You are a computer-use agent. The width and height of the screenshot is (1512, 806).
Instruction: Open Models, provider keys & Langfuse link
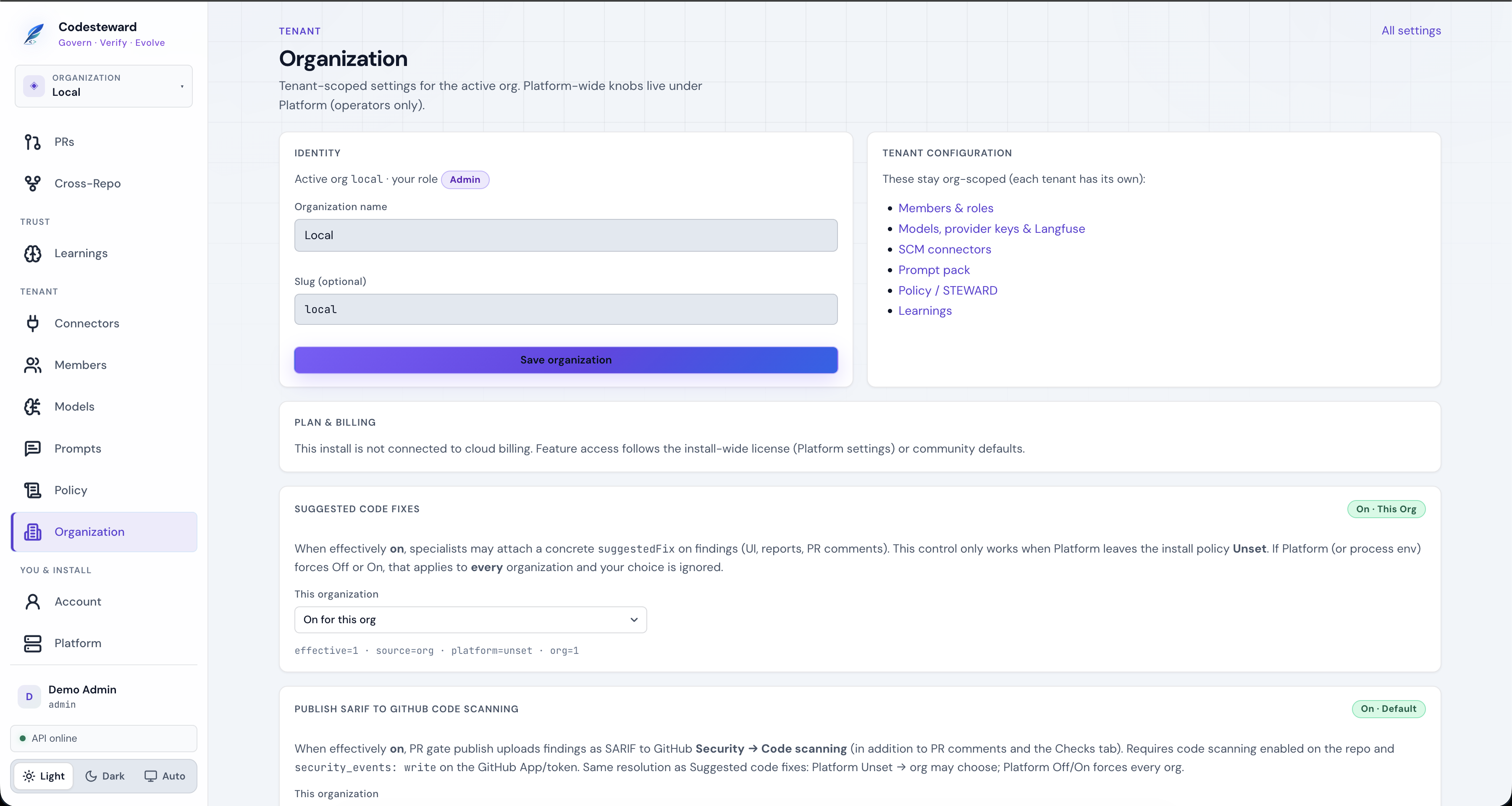point(991,229)
